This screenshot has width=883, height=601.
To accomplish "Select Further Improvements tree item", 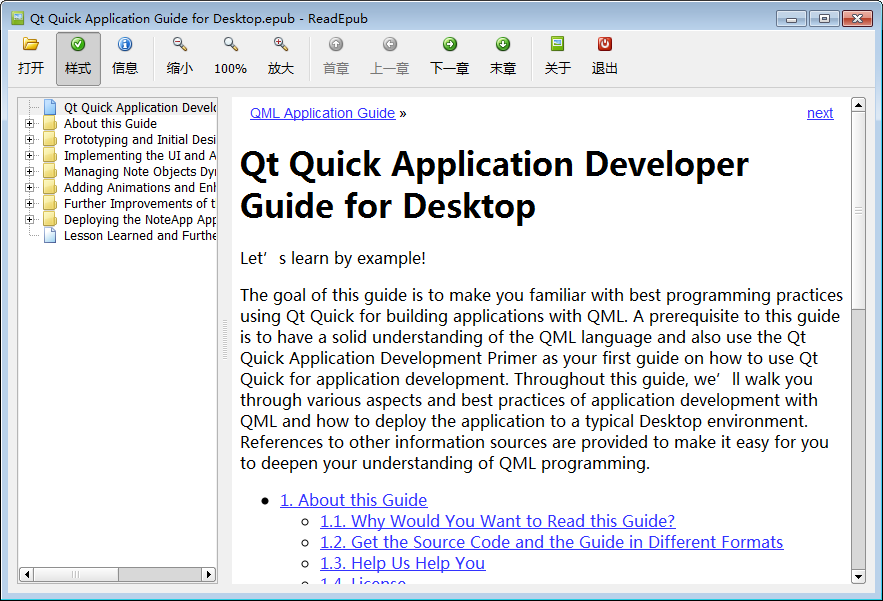I will click(x=140, y=203).
